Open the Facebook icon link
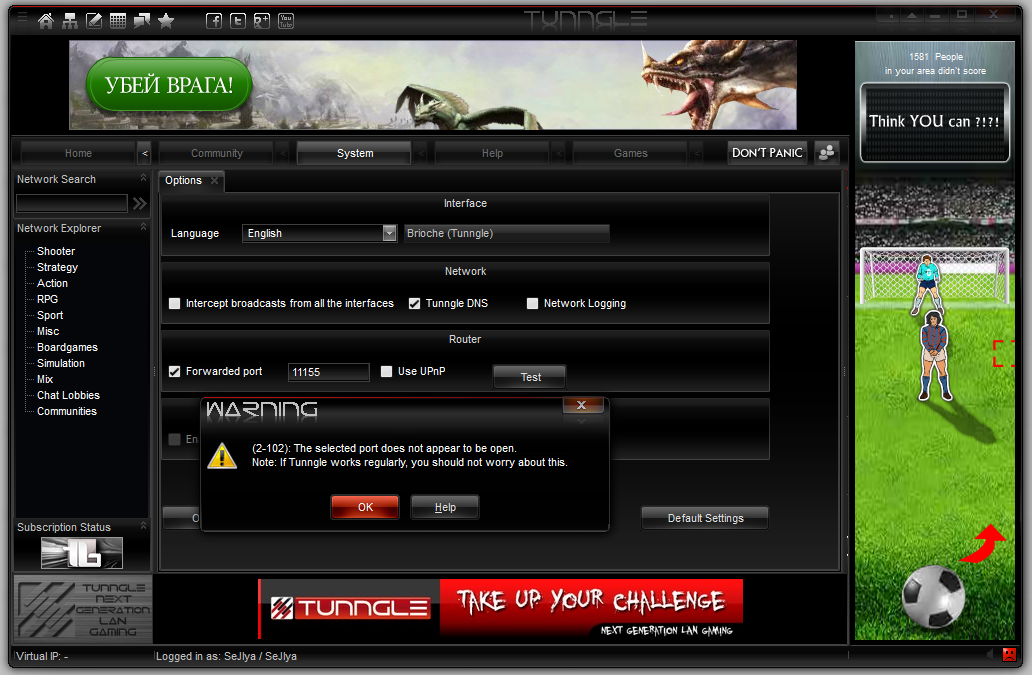This screenshot has width=1032, height=675. pyautogui.click(x=214, y=21)
